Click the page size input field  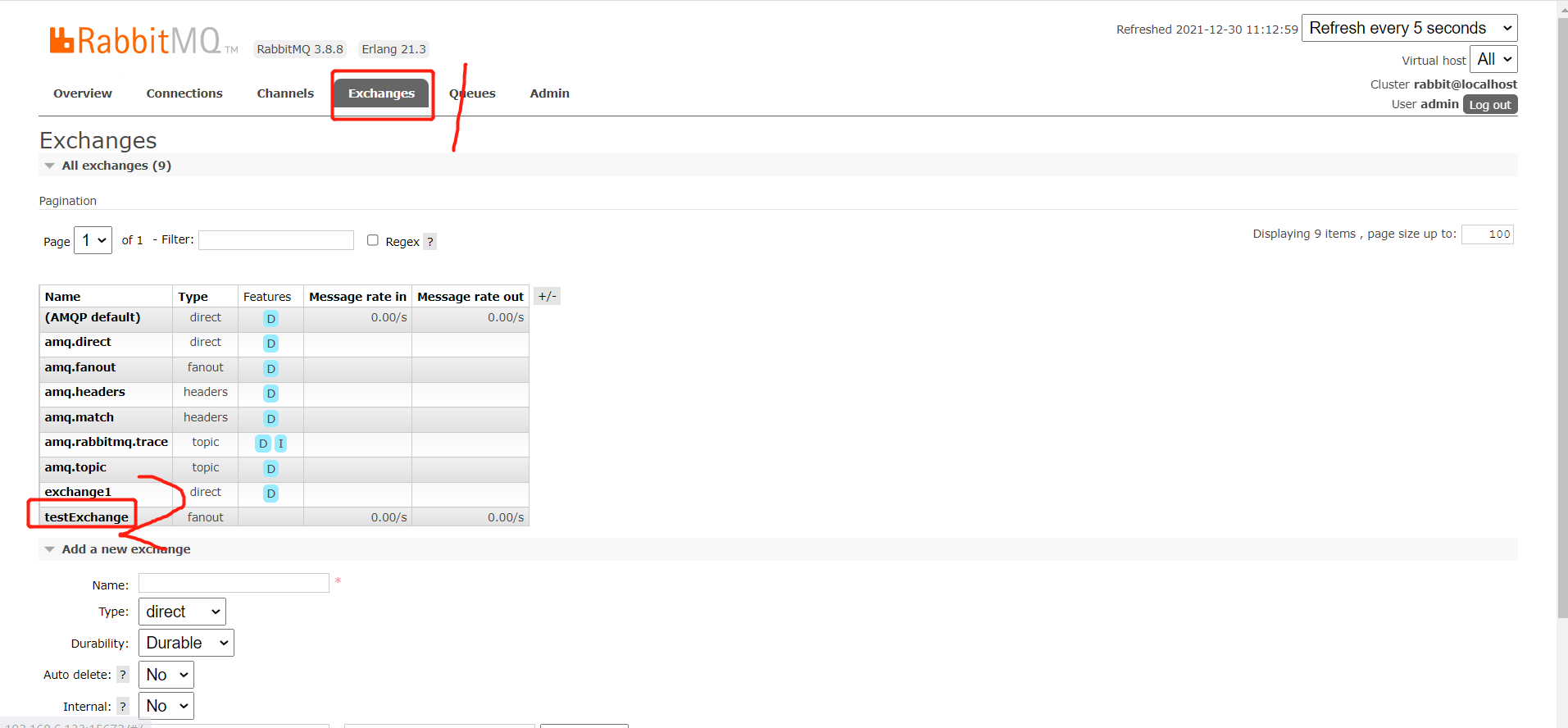pos(1488,234)
